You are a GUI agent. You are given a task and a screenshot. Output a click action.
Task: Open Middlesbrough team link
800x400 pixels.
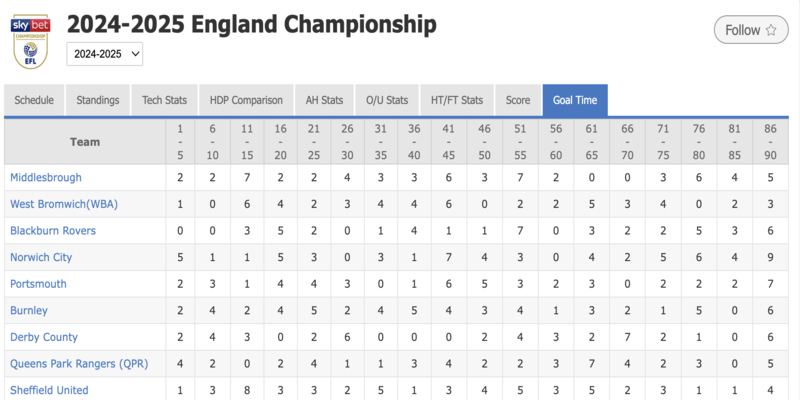pos(46,178)
